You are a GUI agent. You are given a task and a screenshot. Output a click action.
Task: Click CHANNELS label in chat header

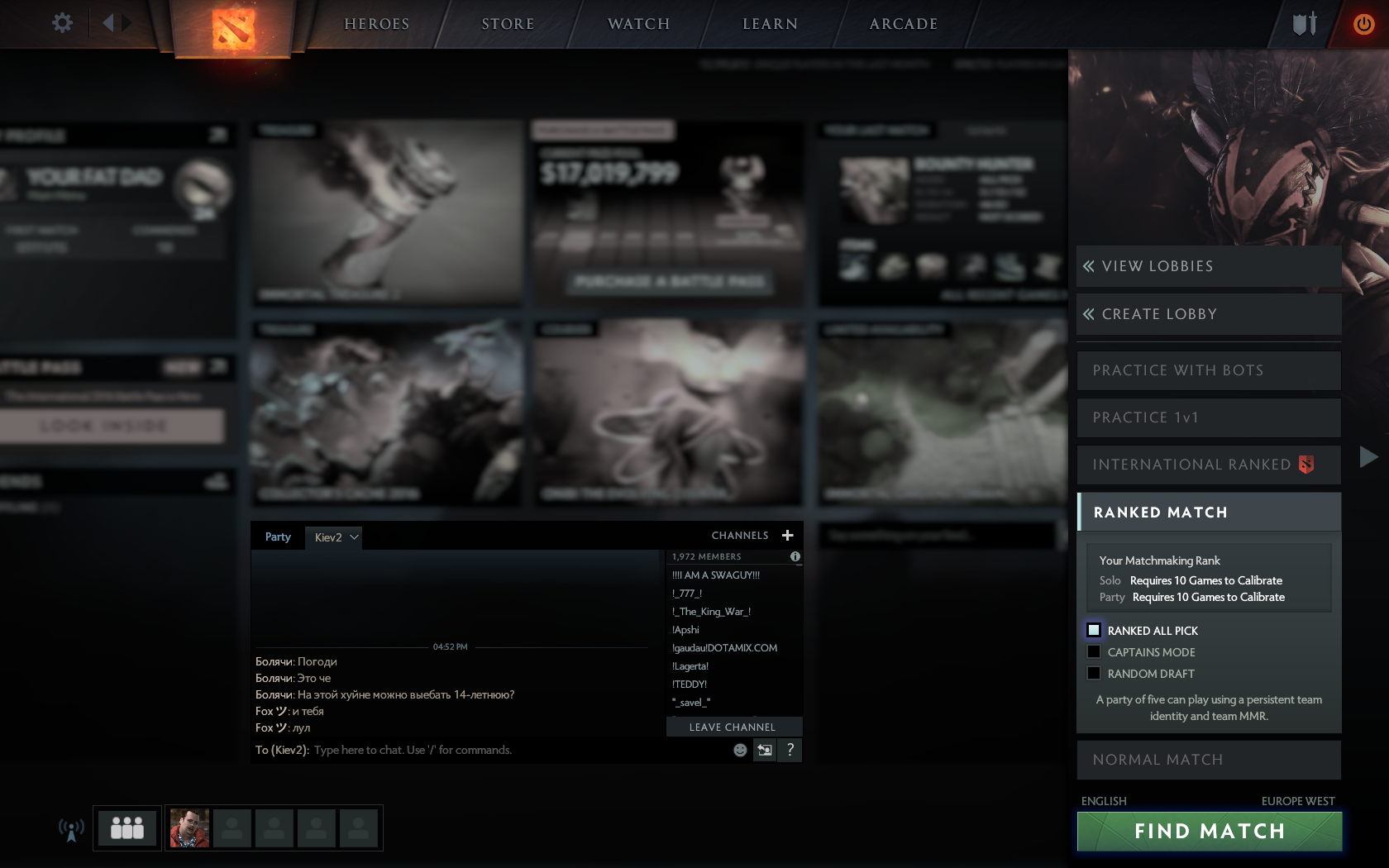point(740,536)
